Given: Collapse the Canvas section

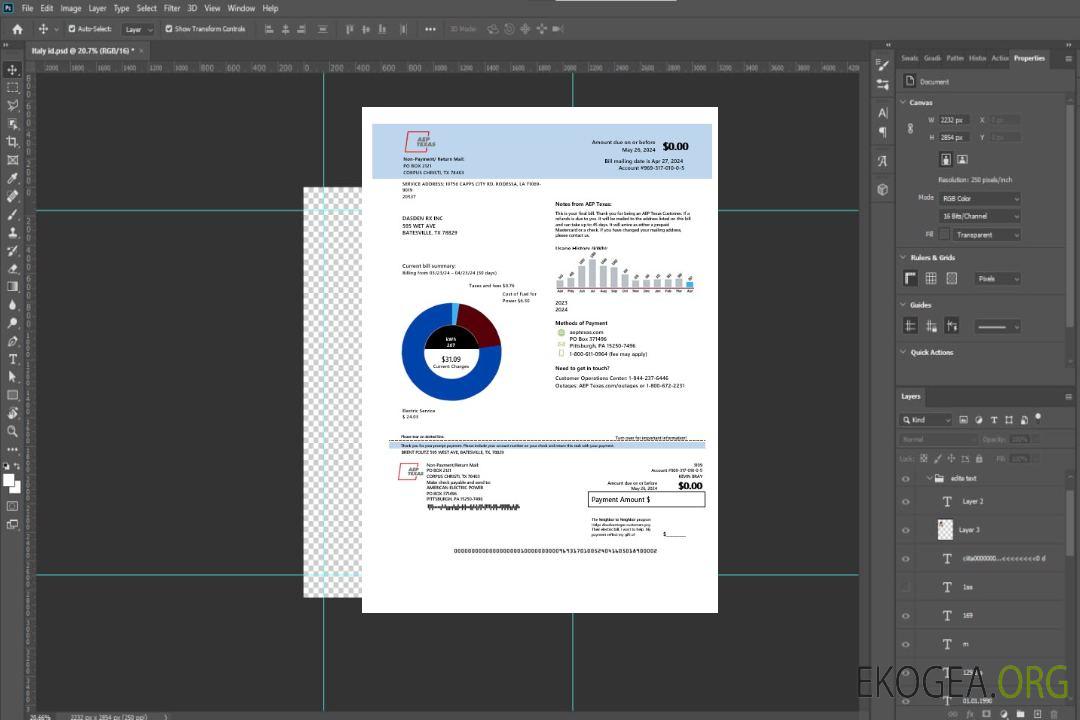Looking at the screenshot, I should point(903,102).
